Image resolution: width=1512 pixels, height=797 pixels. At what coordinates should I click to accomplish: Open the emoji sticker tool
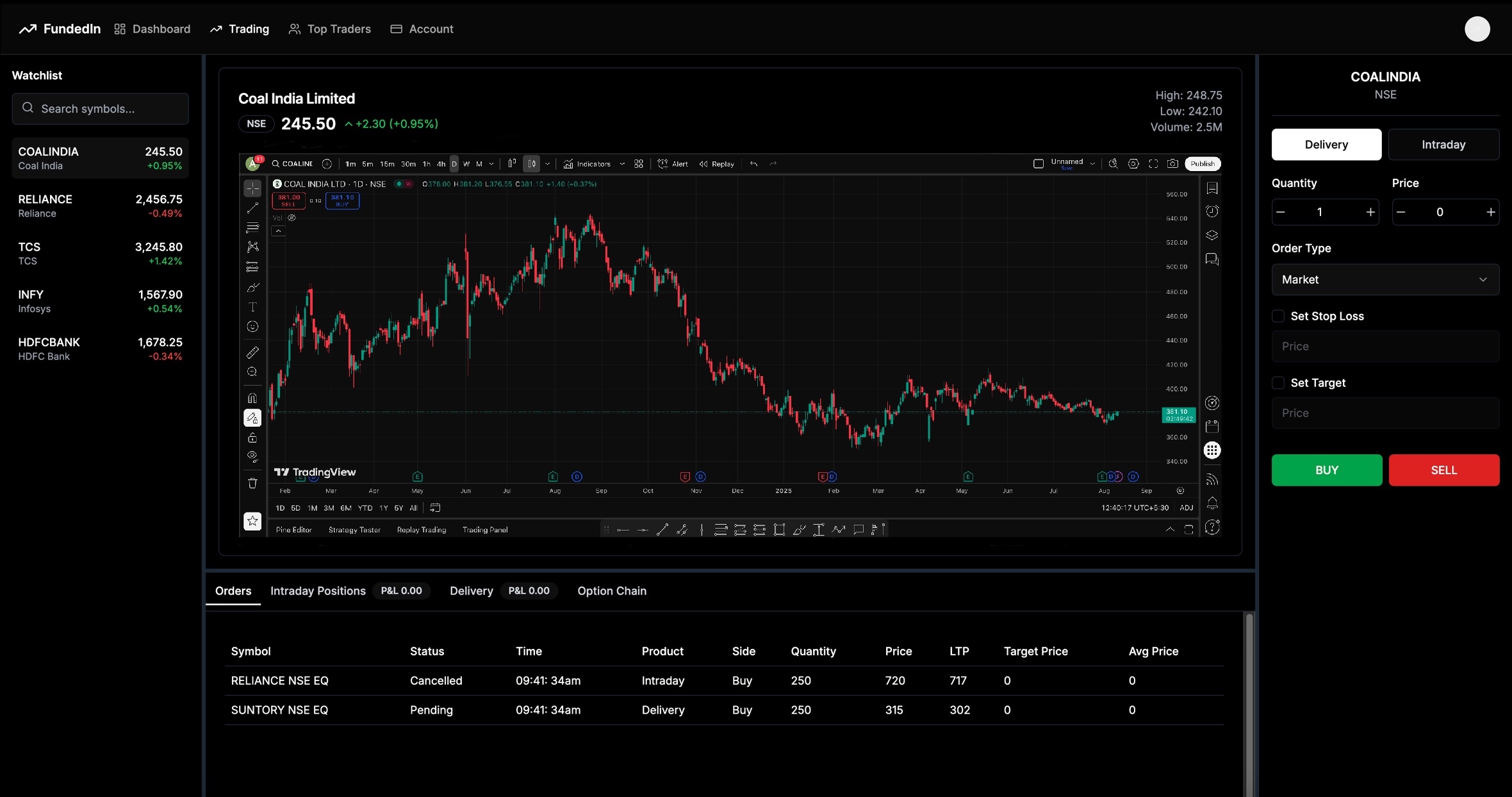253,326
